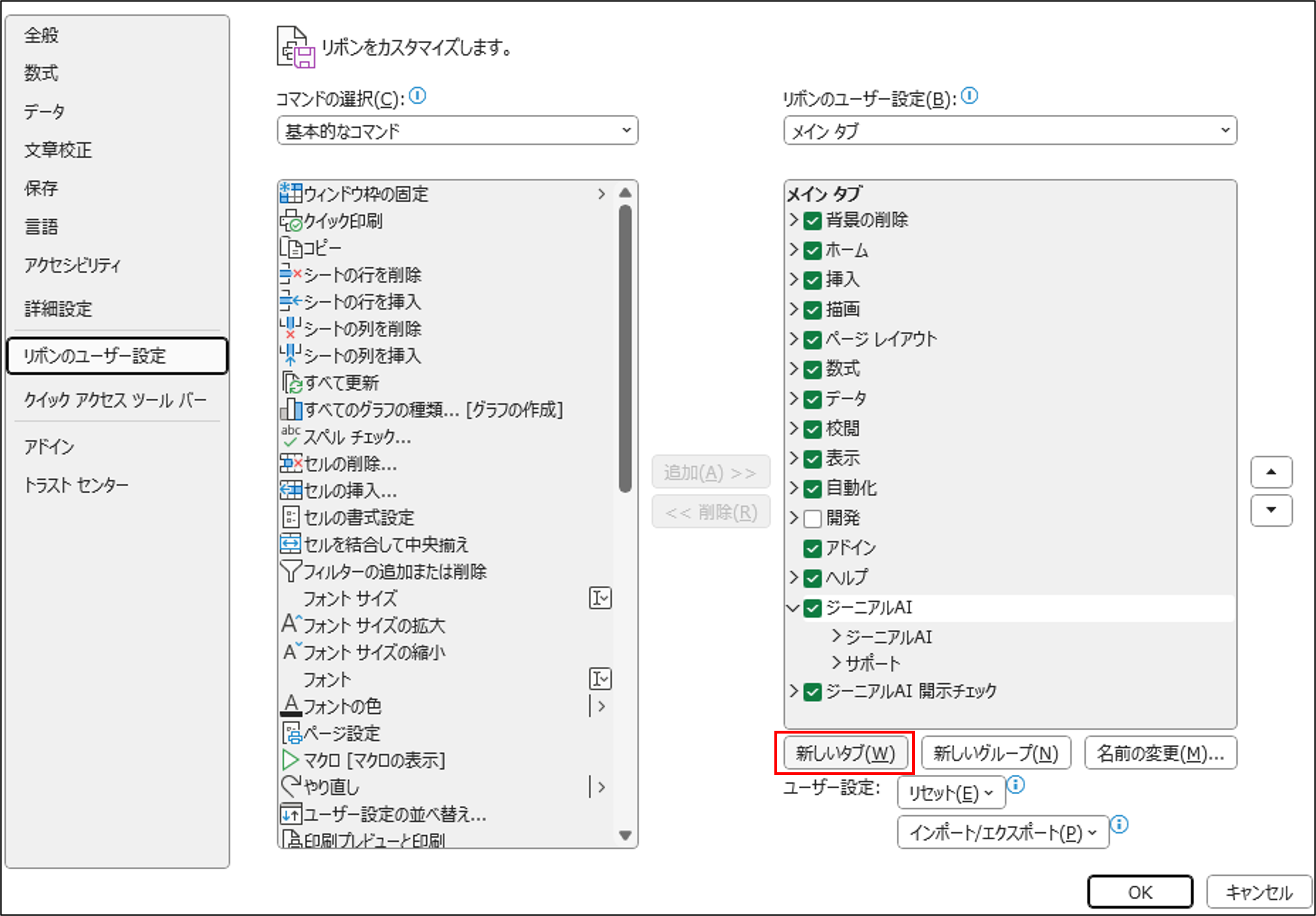
Task: Click the info icon beside リセット
Action: (1015, 784)
